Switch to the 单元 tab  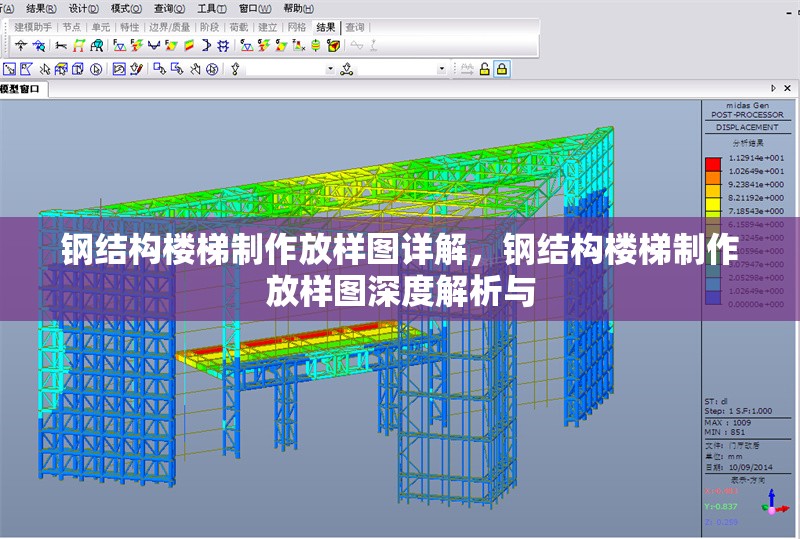pos(101,27)
